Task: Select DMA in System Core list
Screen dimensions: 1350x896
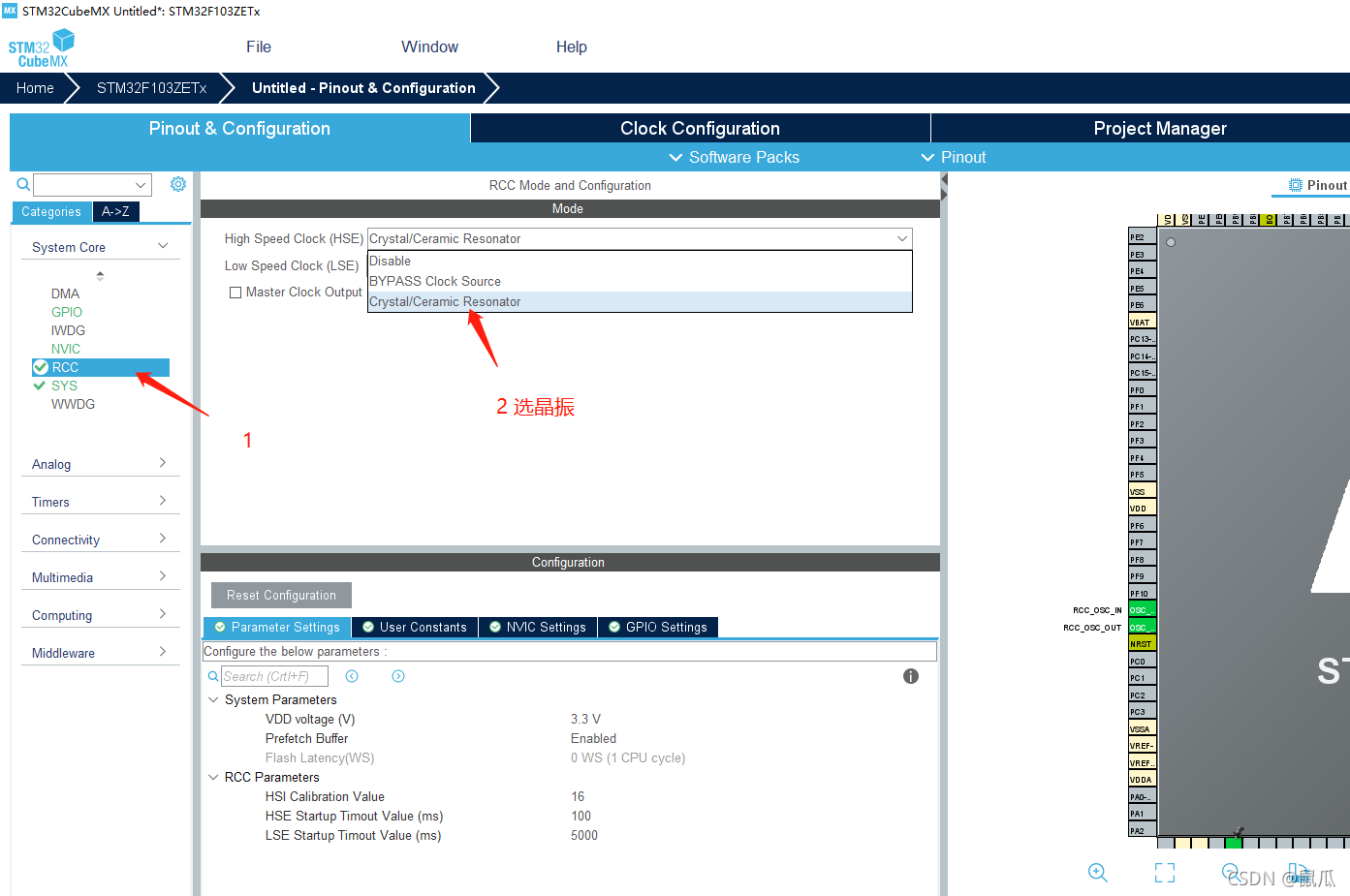Action: (65, 294)
